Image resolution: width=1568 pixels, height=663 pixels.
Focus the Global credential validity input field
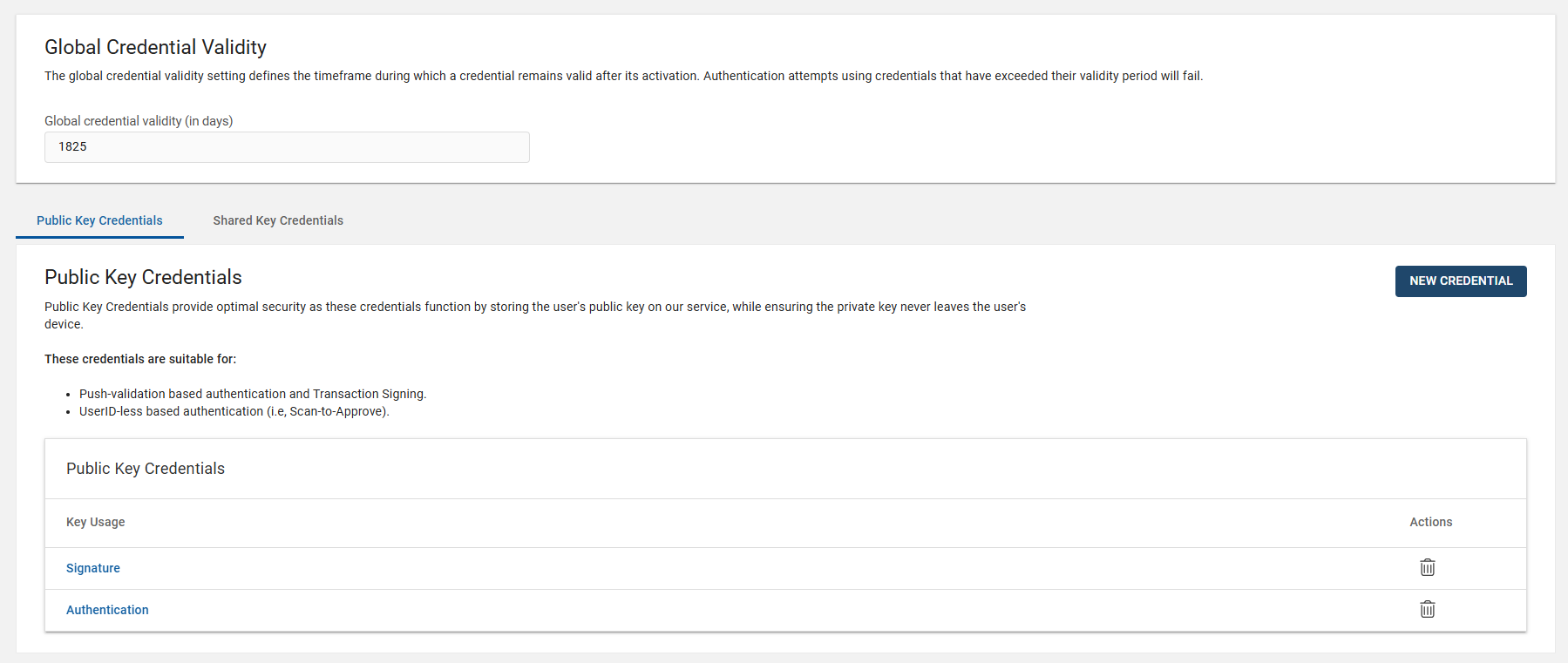tap(287, 147)
